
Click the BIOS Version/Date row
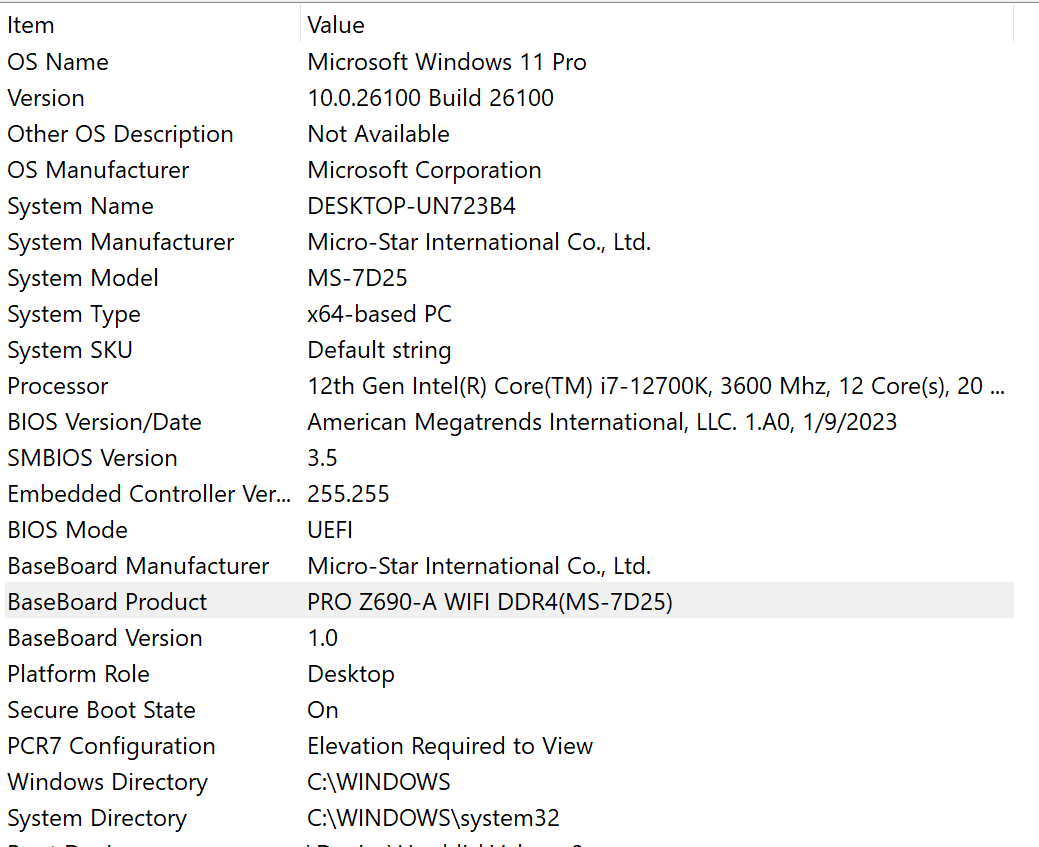(104, 422)
